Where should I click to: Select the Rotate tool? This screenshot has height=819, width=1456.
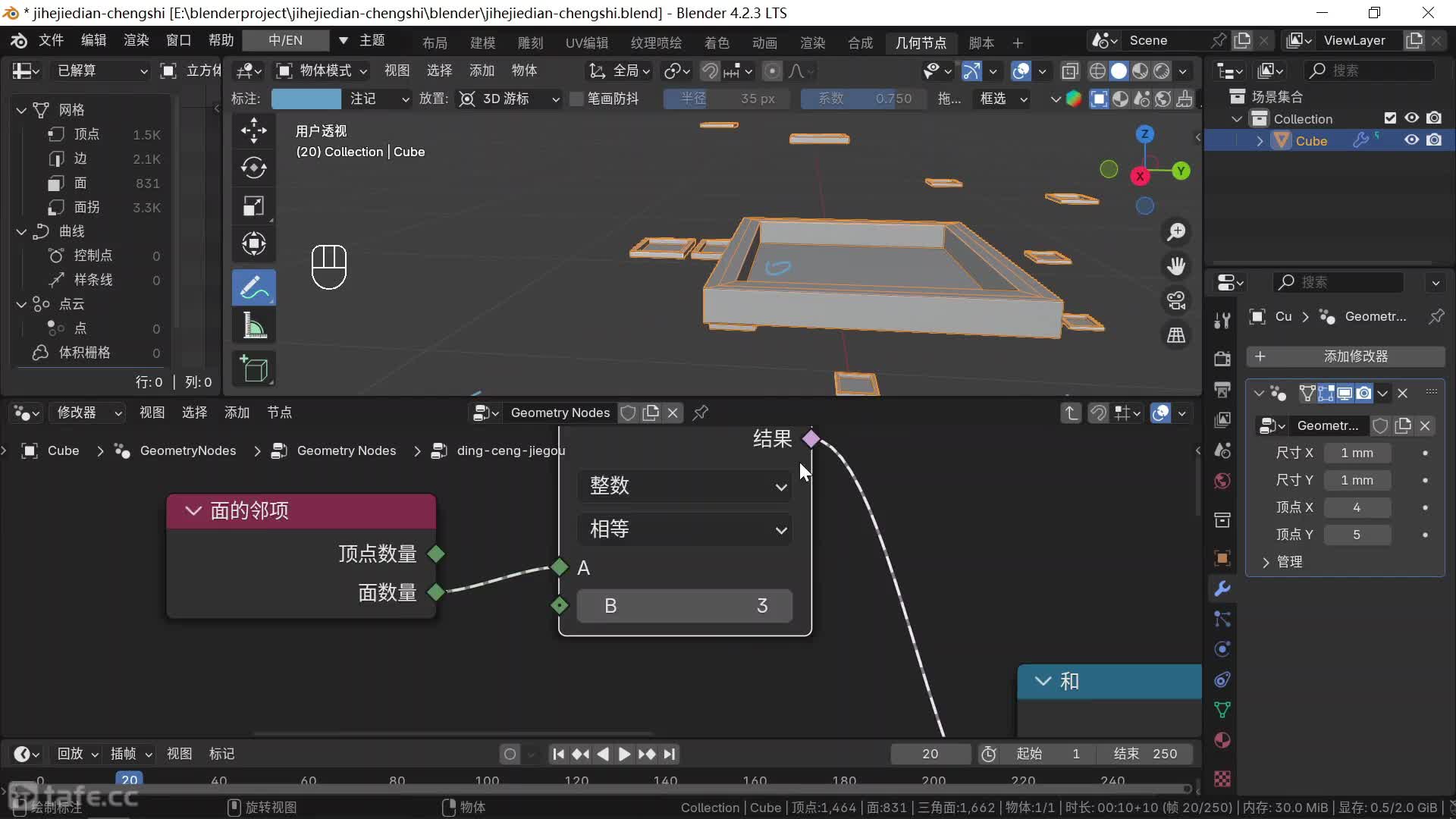point(253,168)
